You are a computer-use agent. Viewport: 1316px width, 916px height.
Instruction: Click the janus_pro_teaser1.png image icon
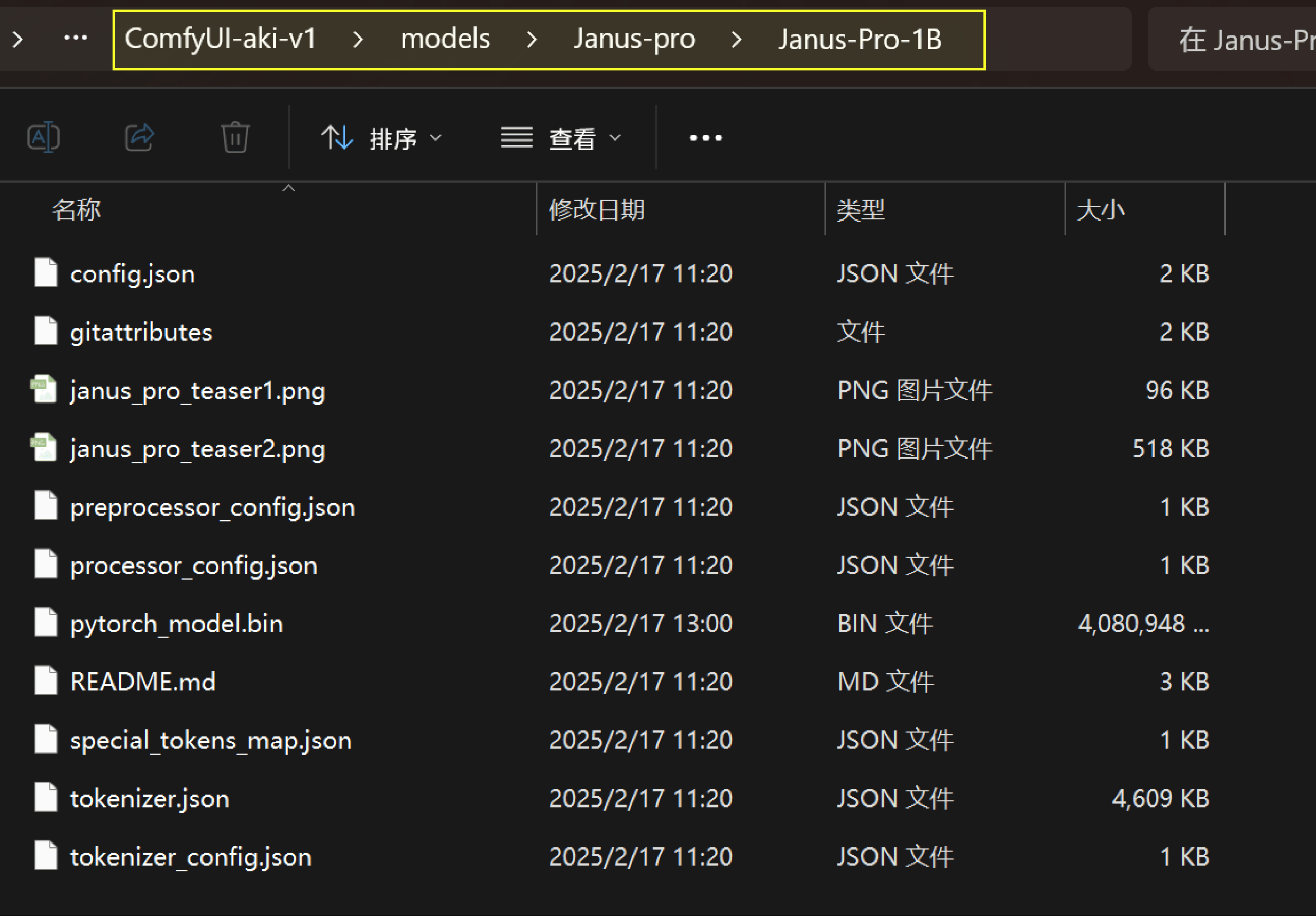pyautogui.click(x=44, y=389)
